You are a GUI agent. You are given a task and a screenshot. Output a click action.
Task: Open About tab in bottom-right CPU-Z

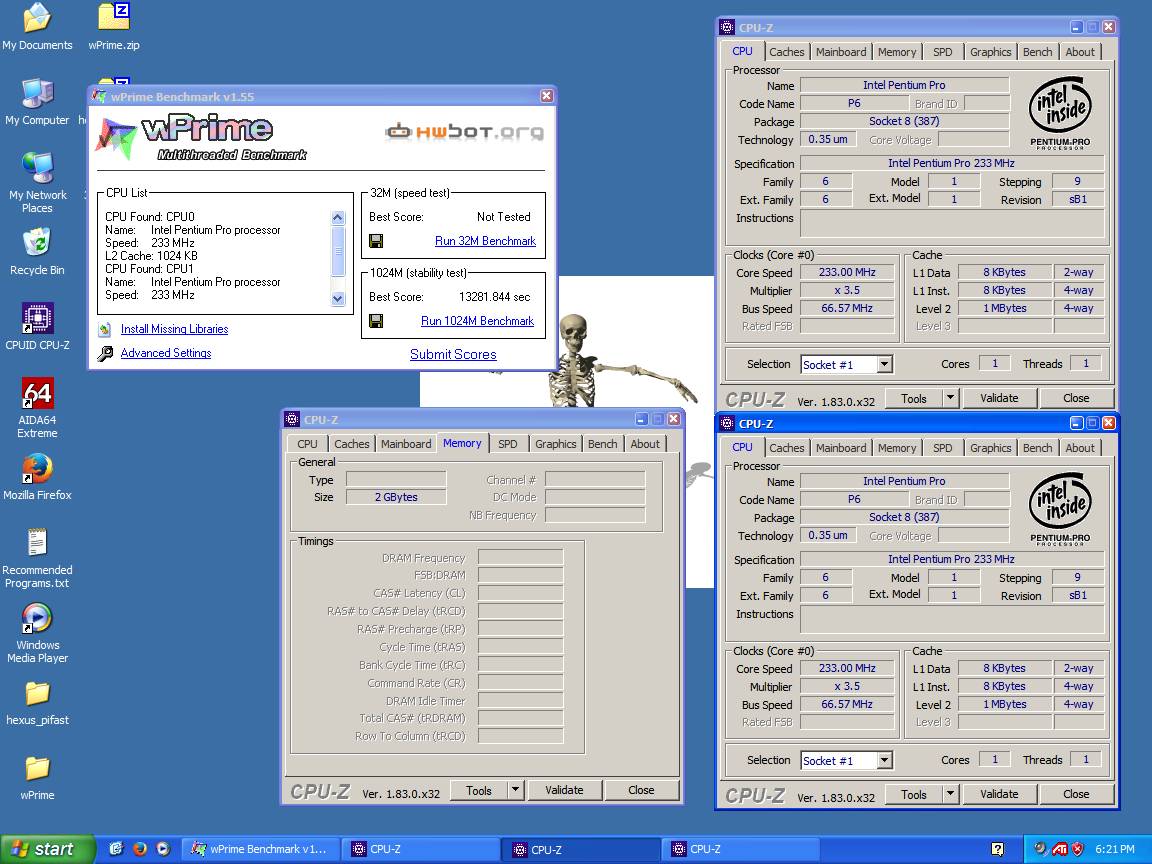pos(1080,448)
